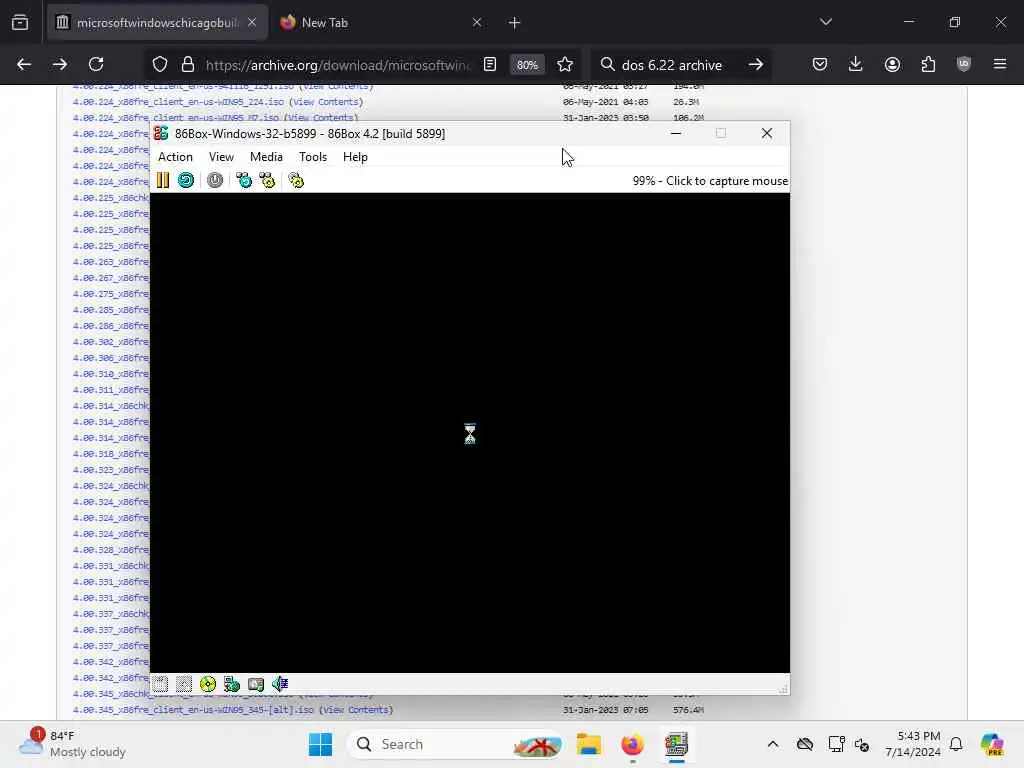Open the weather widget 84°F
The width and height of the screenshot is (1024, 768).
point(72,744)
